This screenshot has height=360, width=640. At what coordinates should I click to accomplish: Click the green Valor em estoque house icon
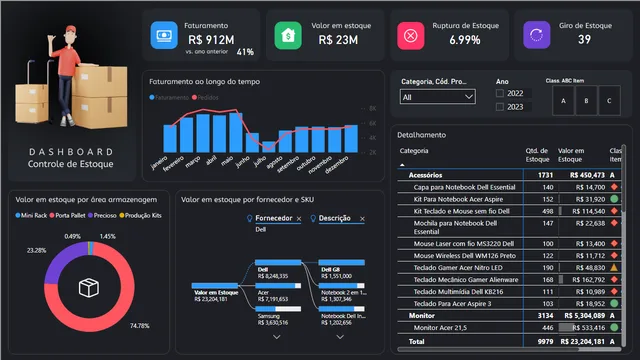click(x=288, y=36)
